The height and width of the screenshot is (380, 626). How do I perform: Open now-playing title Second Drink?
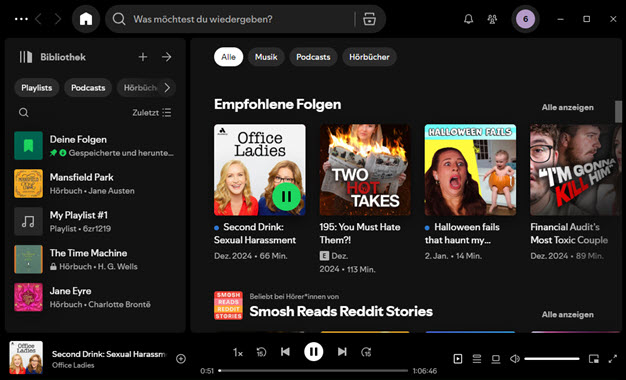pos(109,354)
